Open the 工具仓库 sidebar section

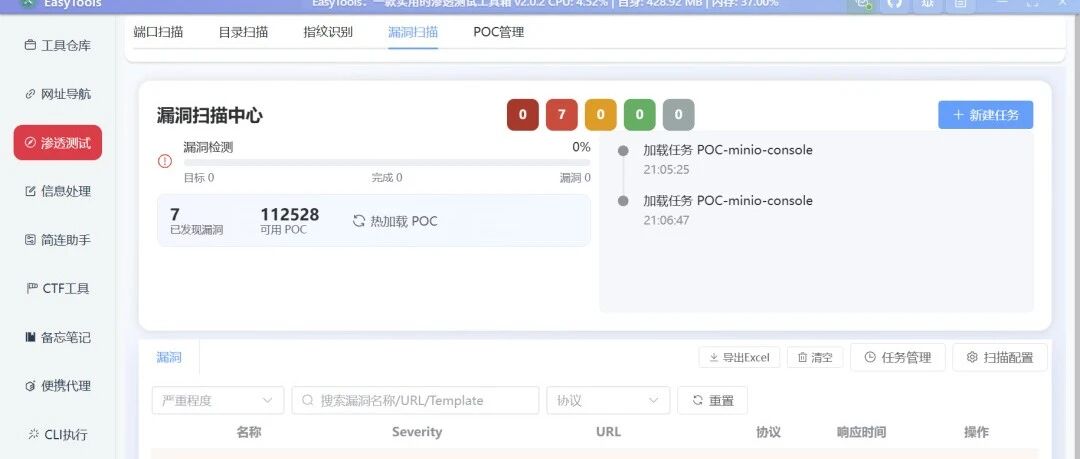tap(58, 45)
